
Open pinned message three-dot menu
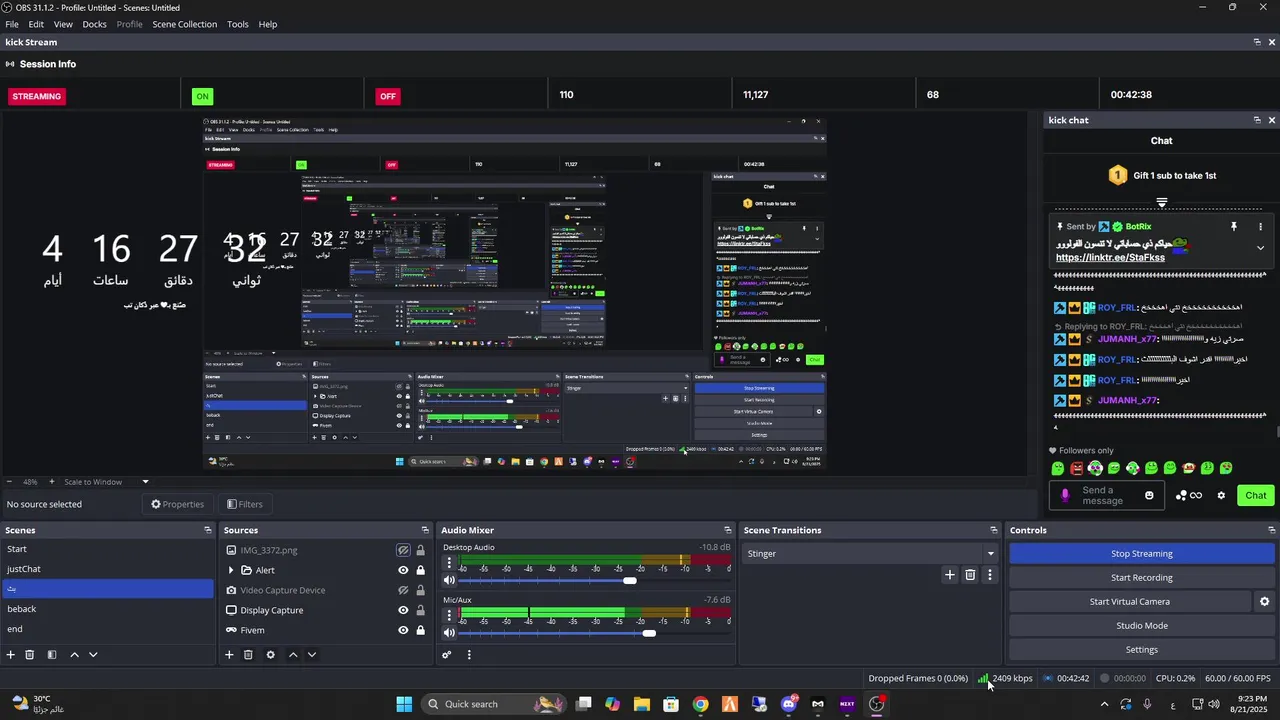pyautogui.click(x=1260, y=227)
